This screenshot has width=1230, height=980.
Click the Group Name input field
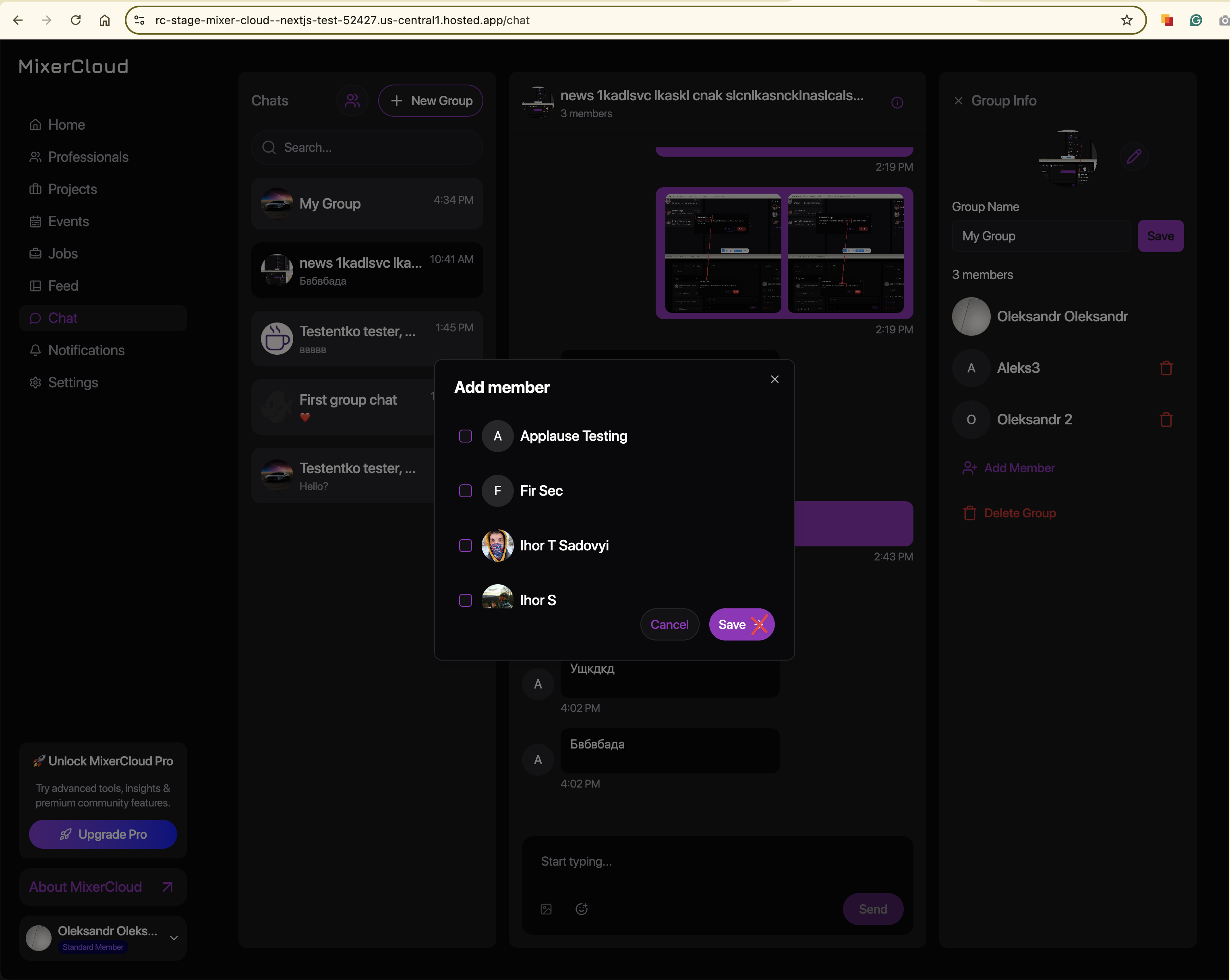point(1041,236)
